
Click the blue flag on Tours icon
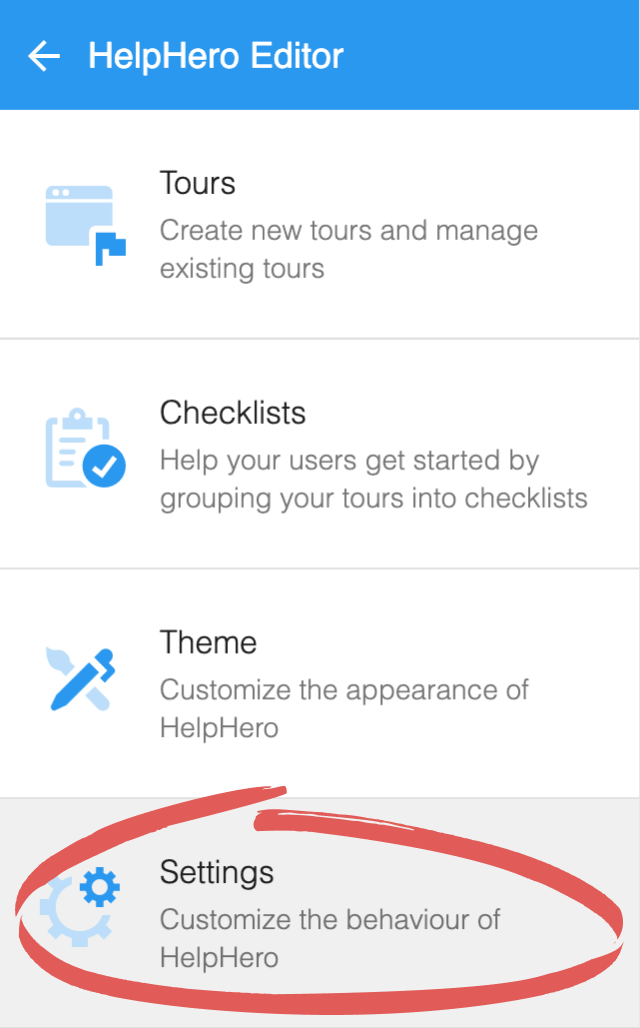point(110,247)
